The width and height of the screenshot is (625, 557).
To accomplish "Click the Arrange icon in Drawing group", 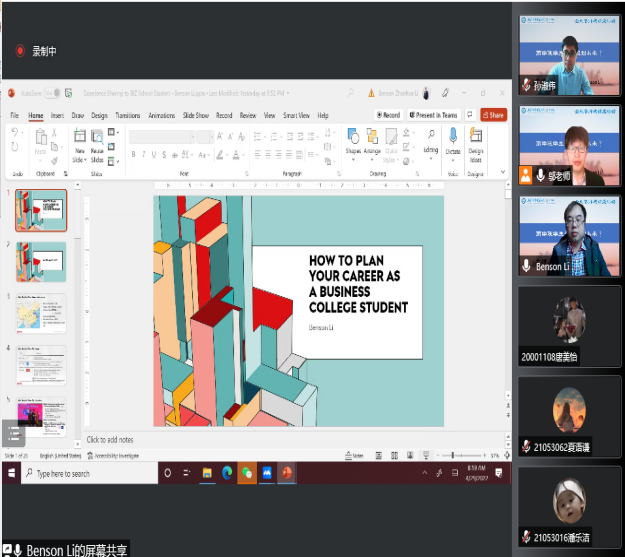I will pos(373,138).
